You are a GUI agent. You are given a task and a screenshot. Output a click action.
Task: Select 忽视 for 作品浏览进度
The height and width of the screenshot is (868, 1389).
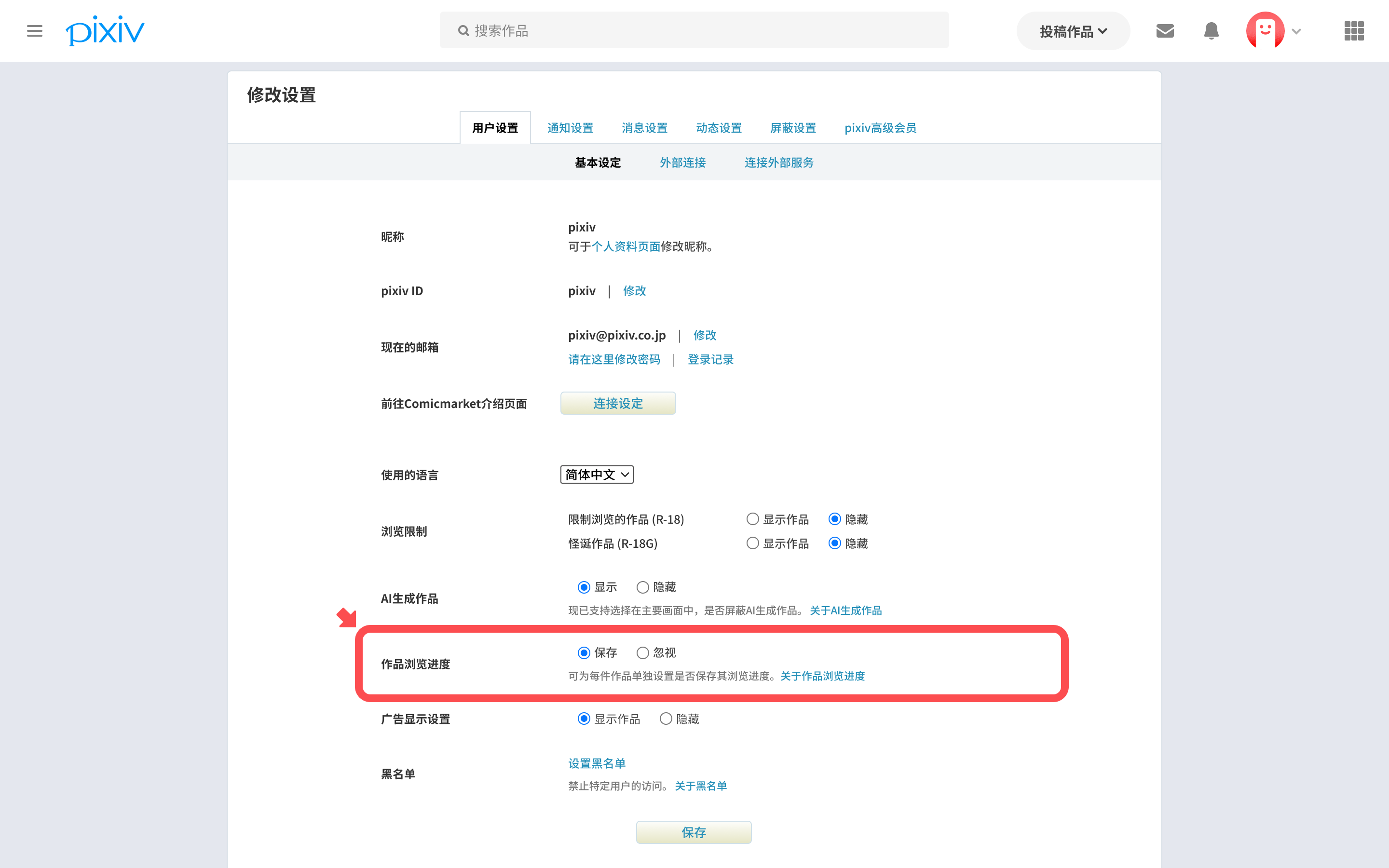(x=643, y=653)
